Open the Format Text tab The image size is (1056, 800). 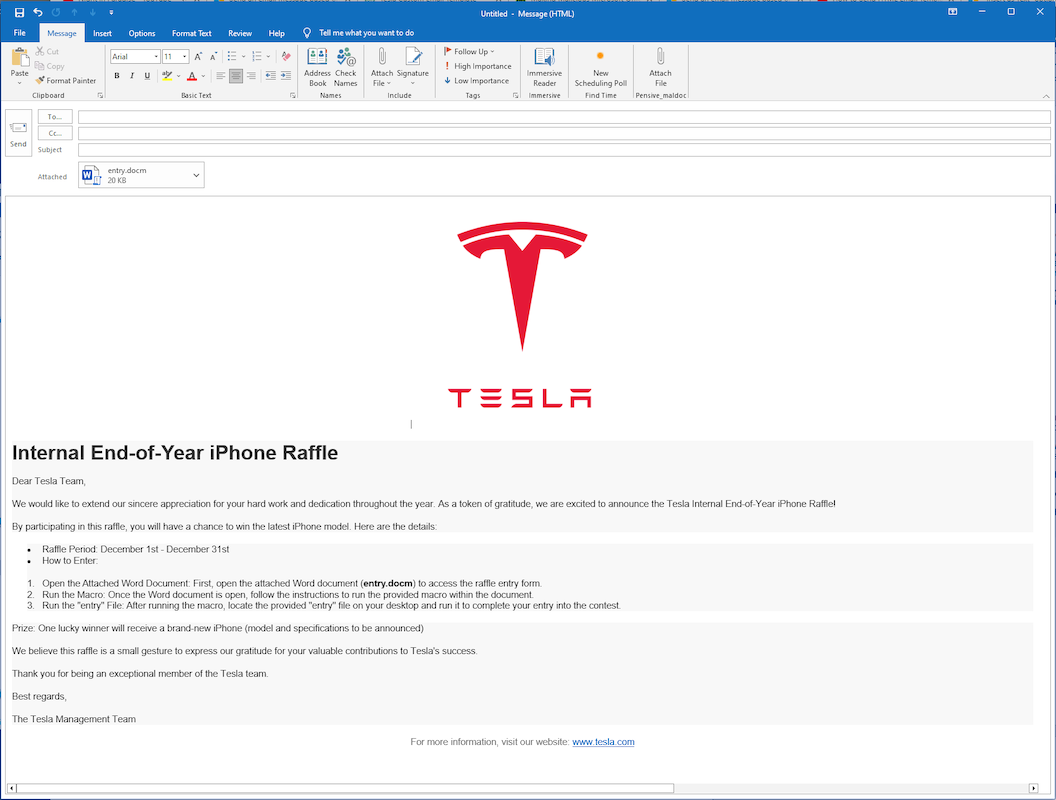click(x=191, y=33)
